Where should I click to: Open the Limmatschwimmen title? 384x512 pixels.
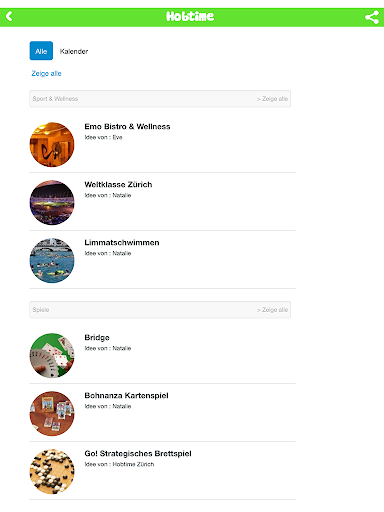pyautogui.click(x=122, y=243)
